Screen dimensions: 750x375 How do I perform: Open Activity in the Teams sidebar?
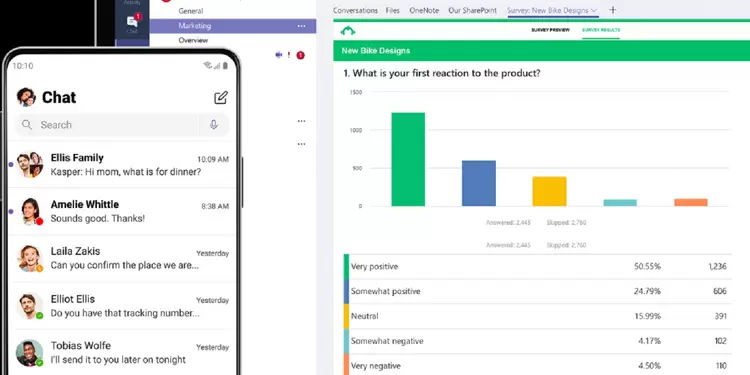tap(132, 2)
